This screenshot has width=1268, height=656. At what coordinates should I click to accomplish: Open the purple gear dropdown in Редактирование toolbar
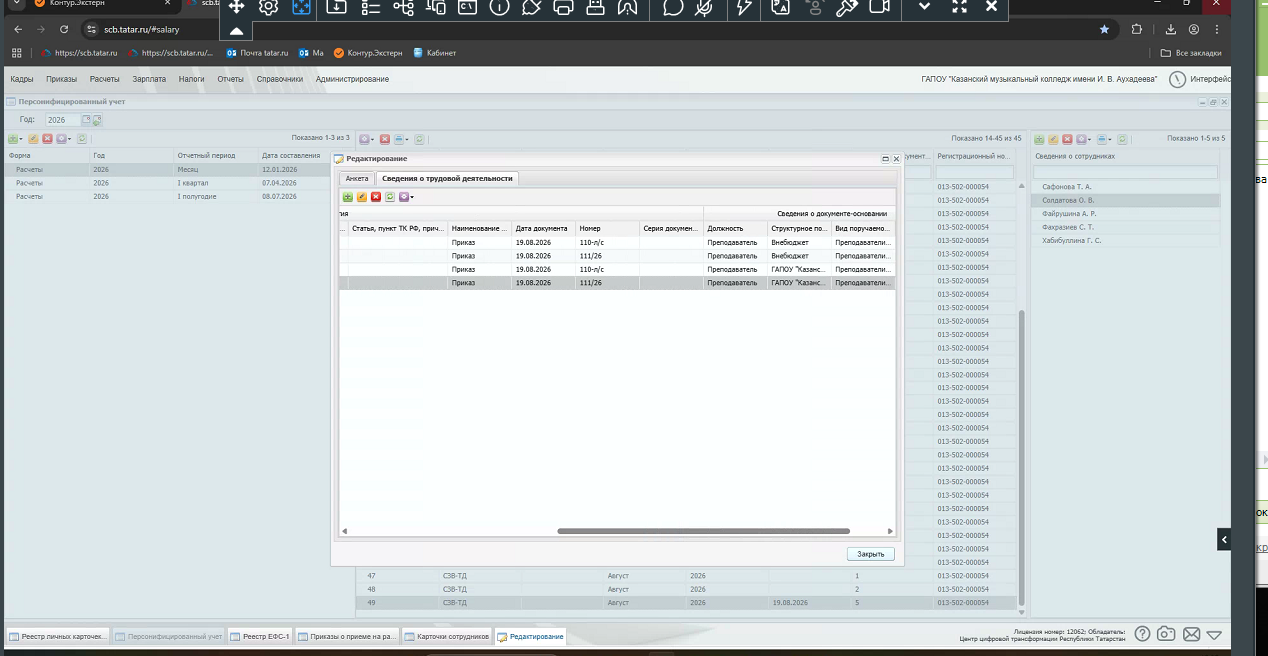[406, 197]
